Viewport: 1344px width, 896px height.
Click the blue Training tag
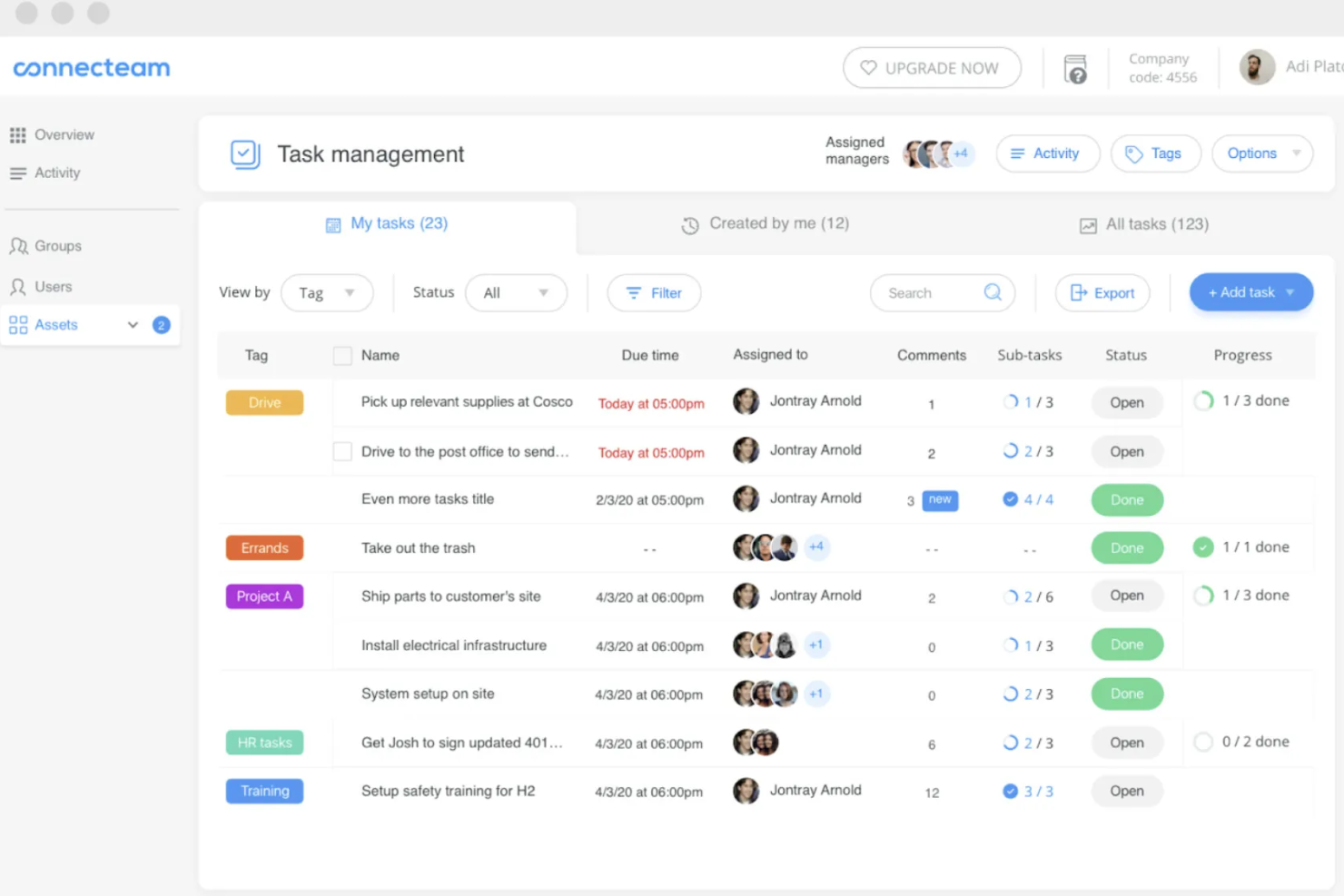tap(264, 791)
